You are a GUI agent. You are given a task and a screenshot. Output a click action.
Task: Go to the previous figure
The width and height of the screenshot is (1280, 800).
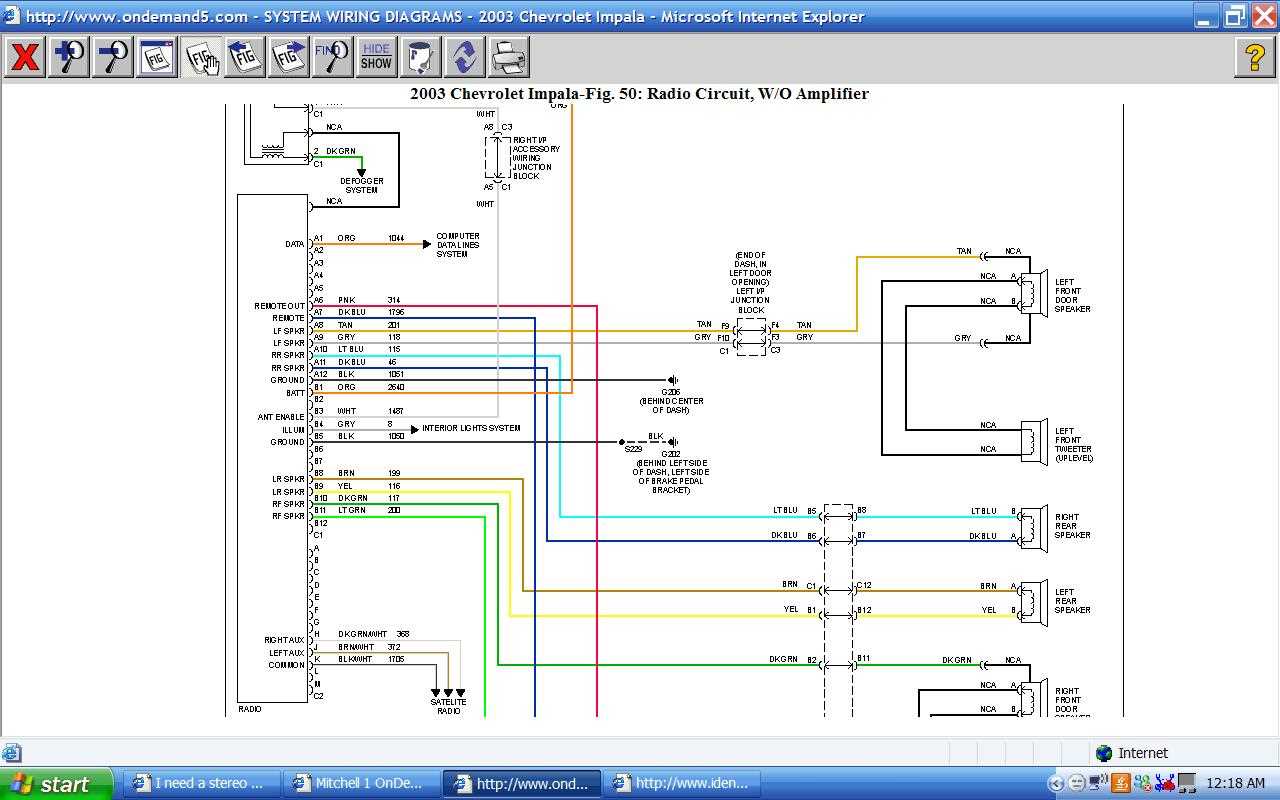(244, 57)
